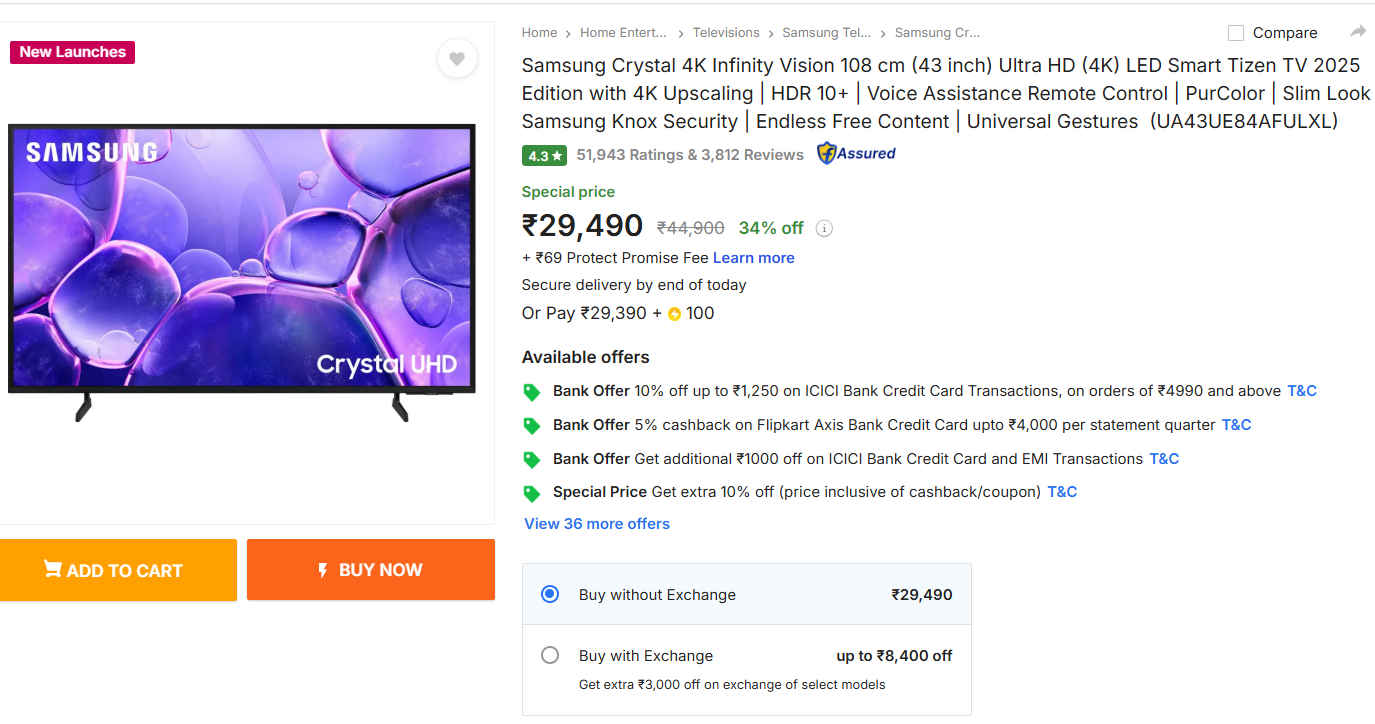1375x724 pixels.
Task: Click the Samsung TV product image
Action: click(241, 260)
